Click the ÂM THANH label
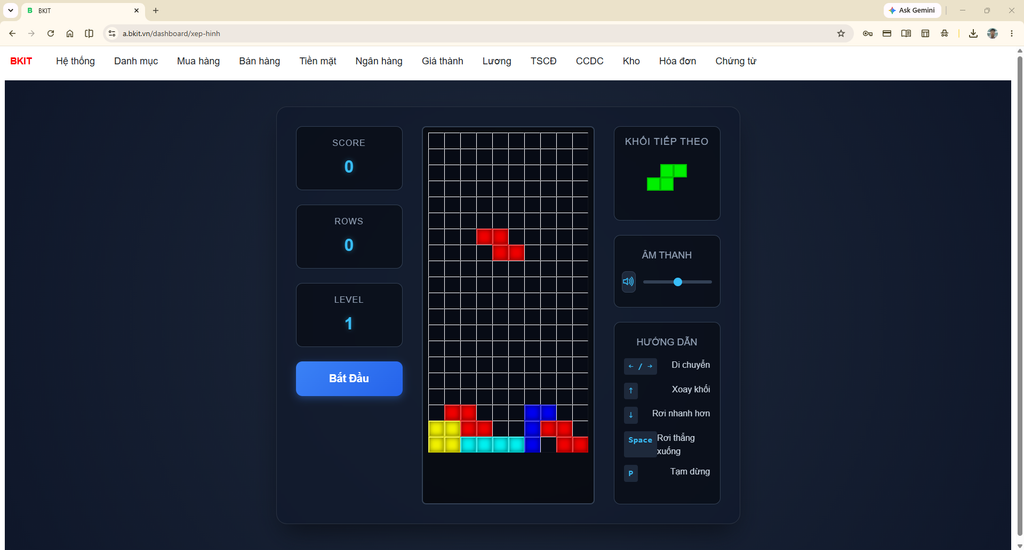This screenshot has height=550, width=1024. tap(667, 255)
